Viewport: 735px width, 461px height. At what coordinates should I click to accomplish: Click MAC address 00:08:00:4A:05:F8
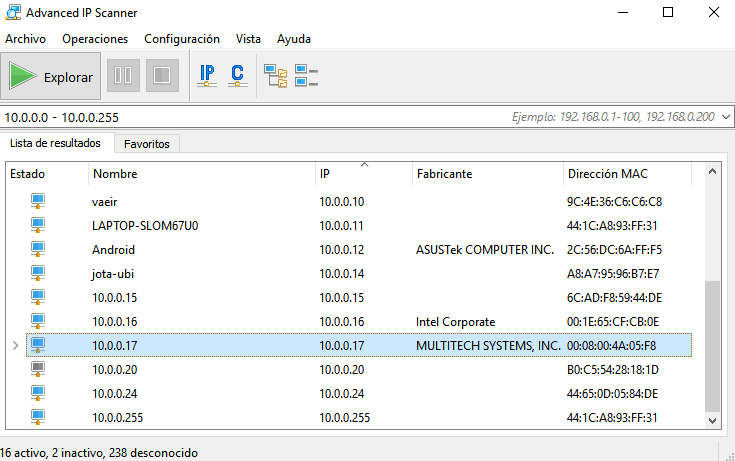[612, 346]
